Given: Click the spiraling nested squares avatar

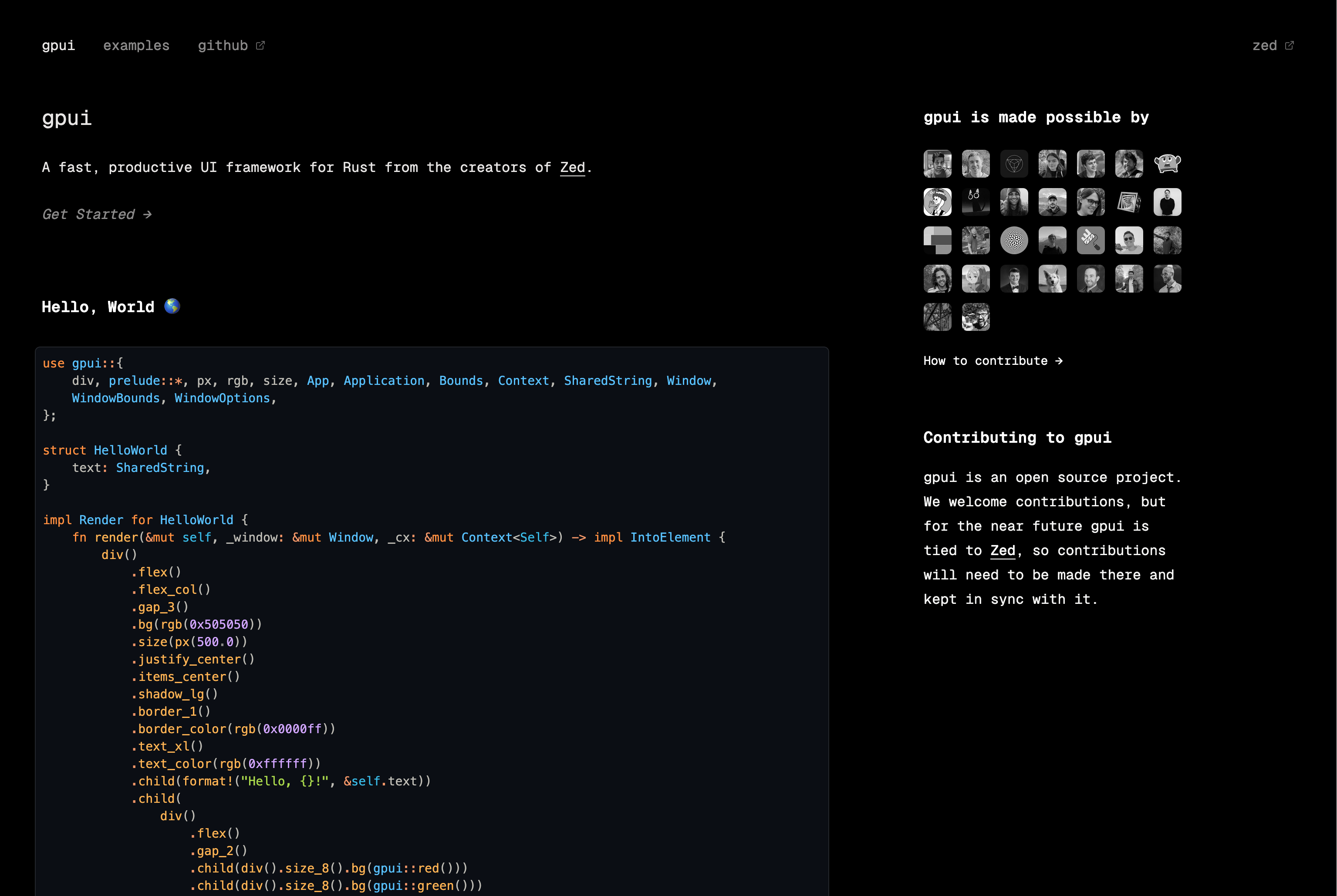Looking at the screenshot, I should 1128,202.
